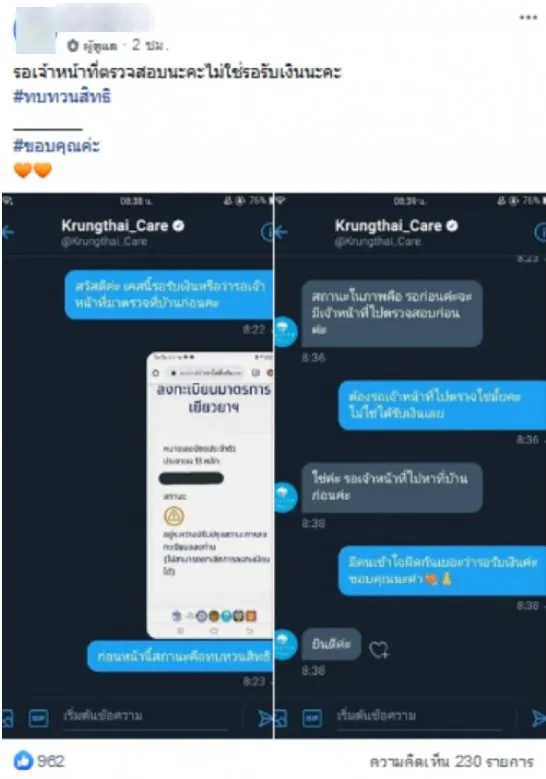Click the 982 reactions count
This screenshot has height=779, width=546.
pyautogui.click(x=51, y=761)
